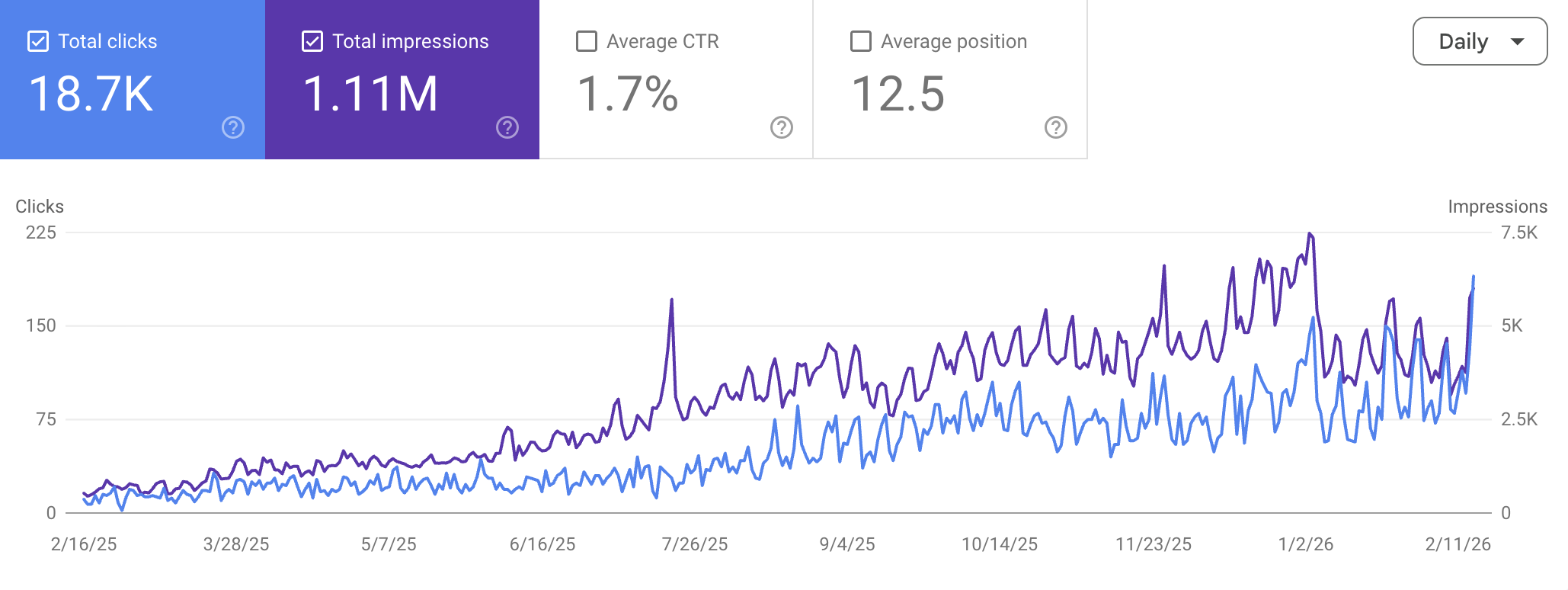Select the Total impressions metric card
The height and width of the screenshot is (590, 1568).
(402, 80)
